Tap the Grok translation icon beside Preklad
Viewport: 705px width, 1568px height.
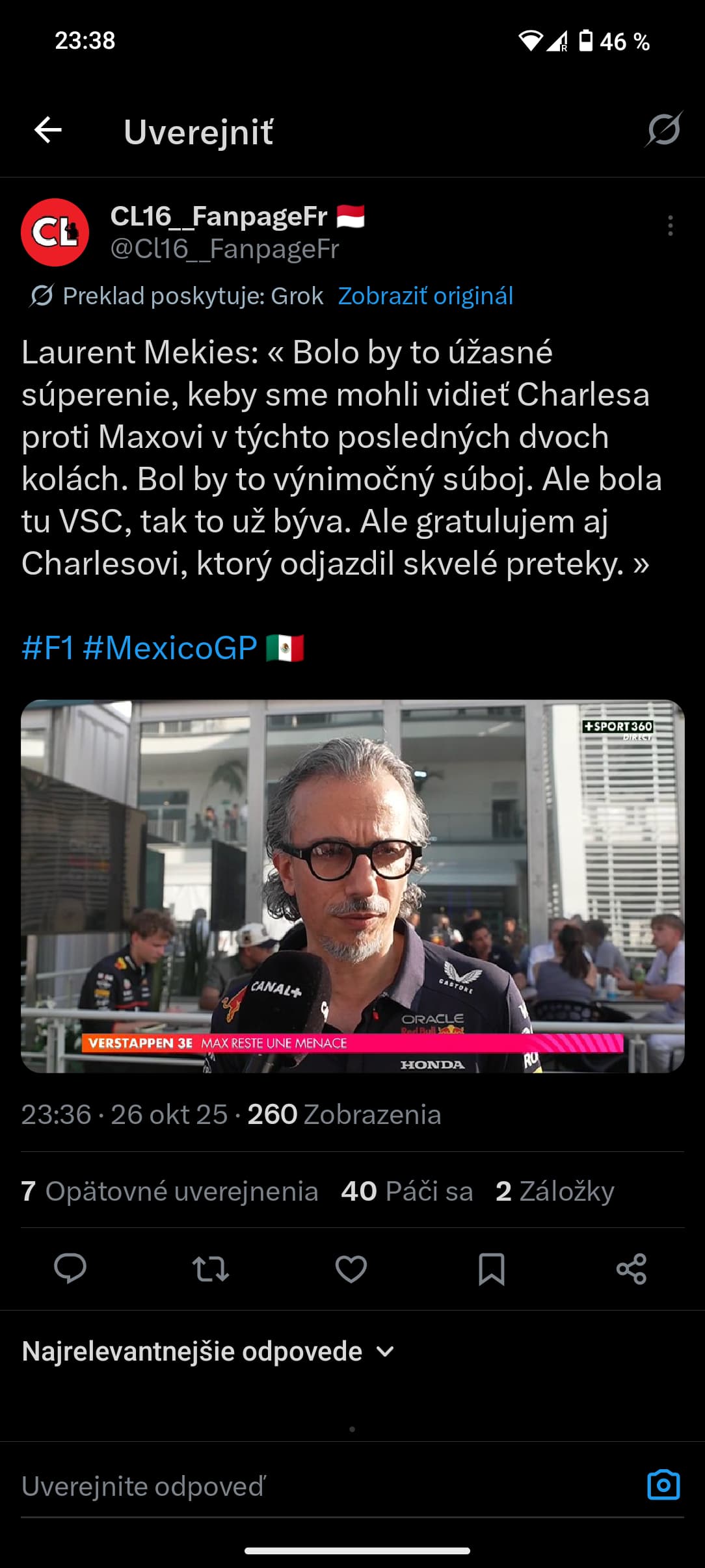[42, 296]
